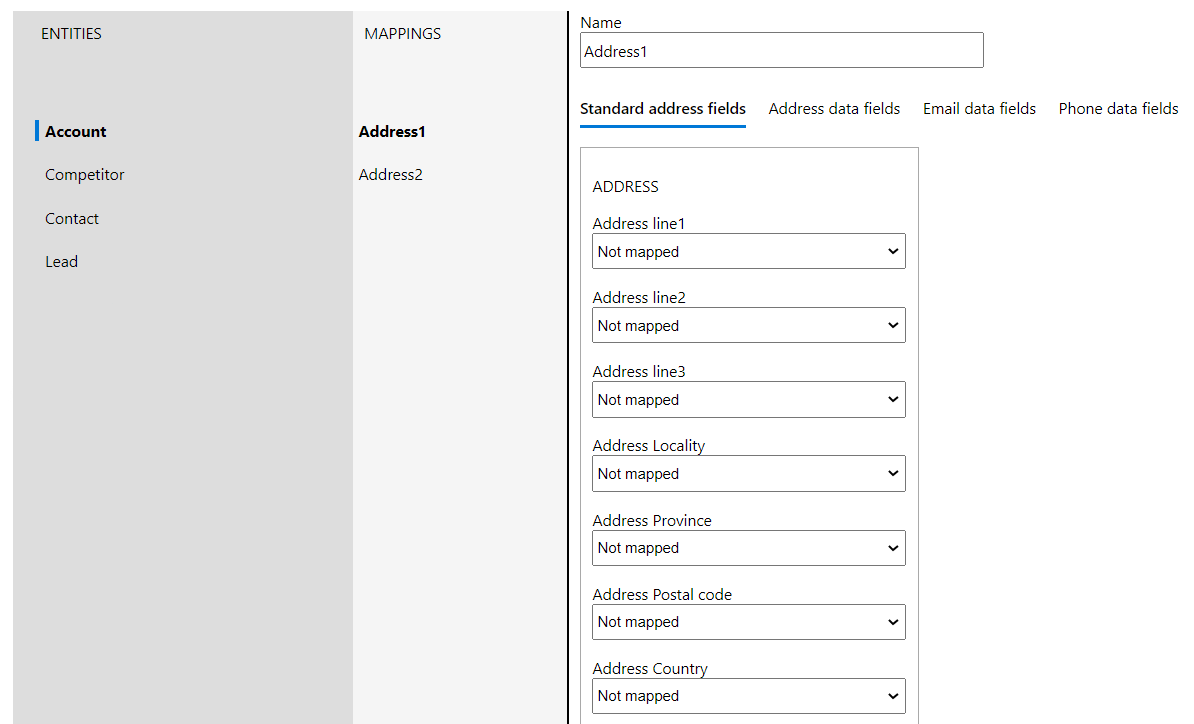Switch to the Address data fields tab
The image size is (1194, 724).
point(834,108)
